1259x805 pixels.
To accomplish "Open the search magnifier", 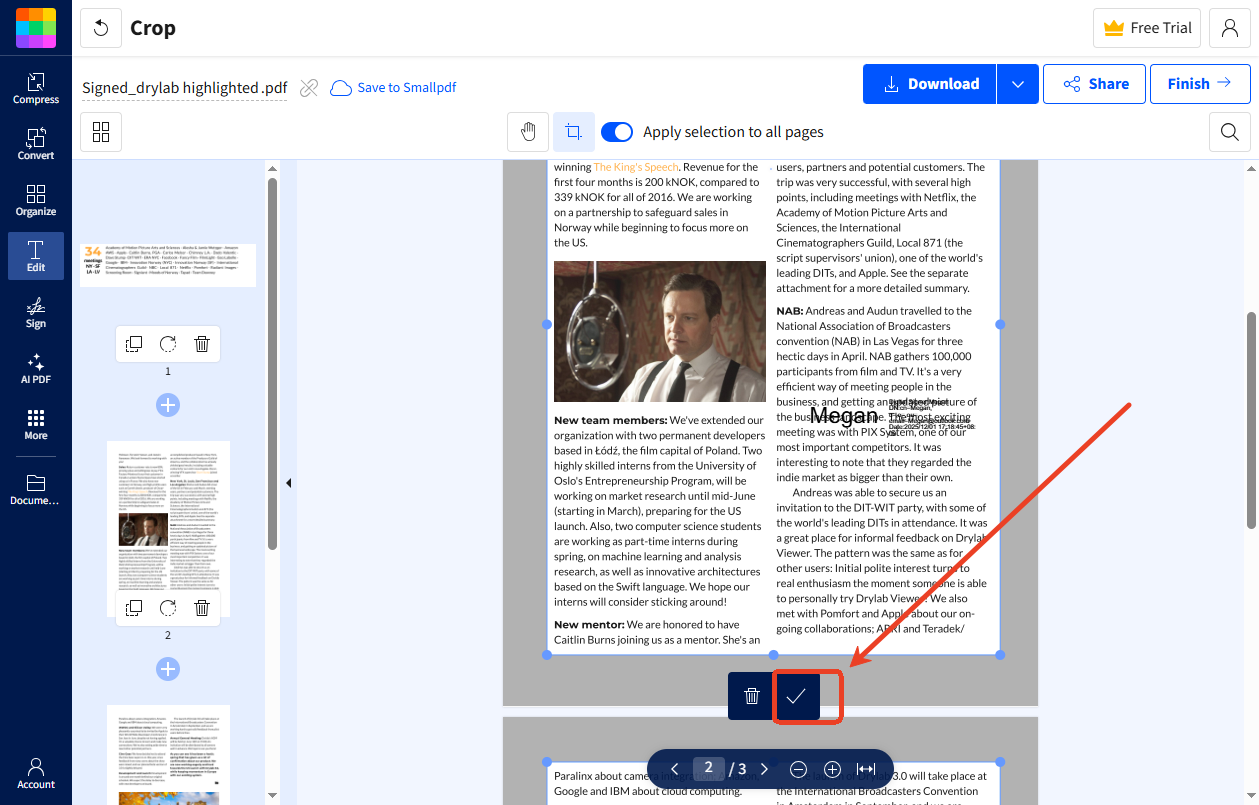I will [x=1229, y=131].
